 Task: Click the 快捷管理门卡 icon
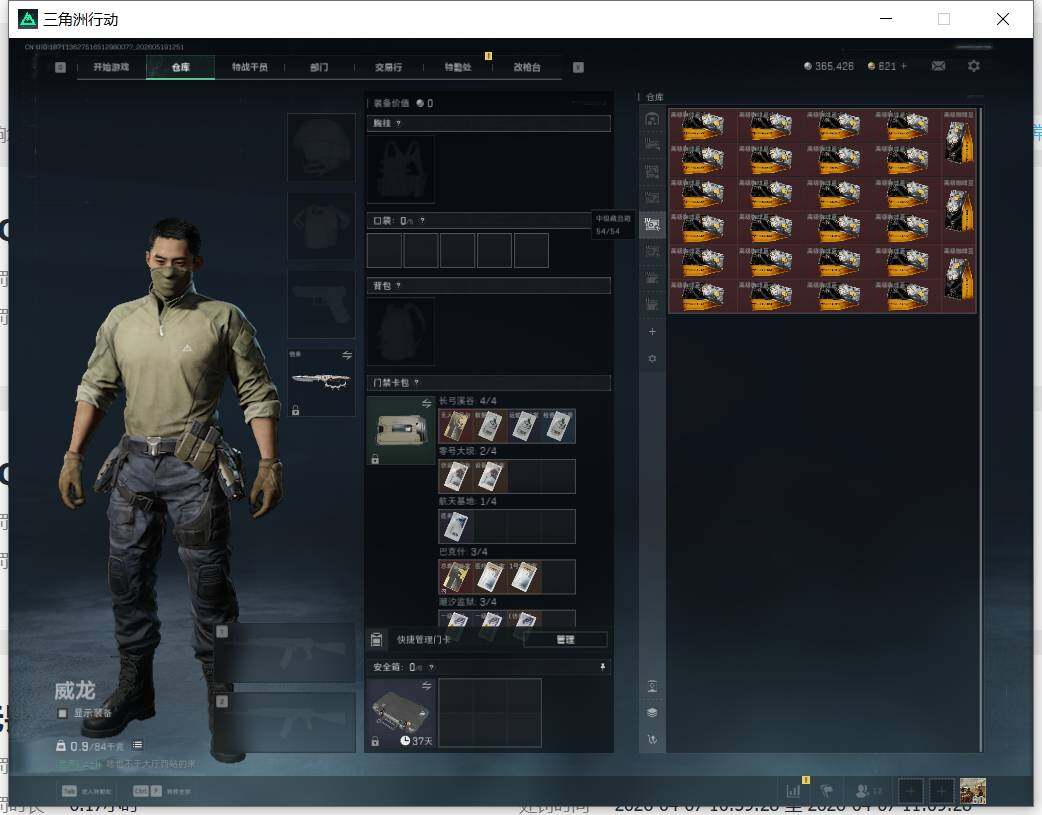376,640
